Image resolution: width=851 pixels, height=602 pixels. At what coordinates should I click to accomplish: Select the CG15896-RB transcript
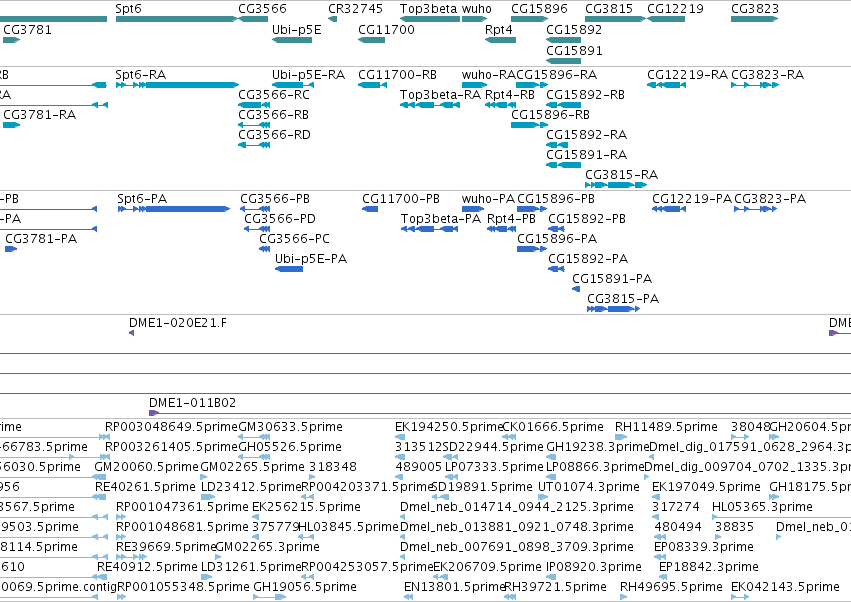529,125
